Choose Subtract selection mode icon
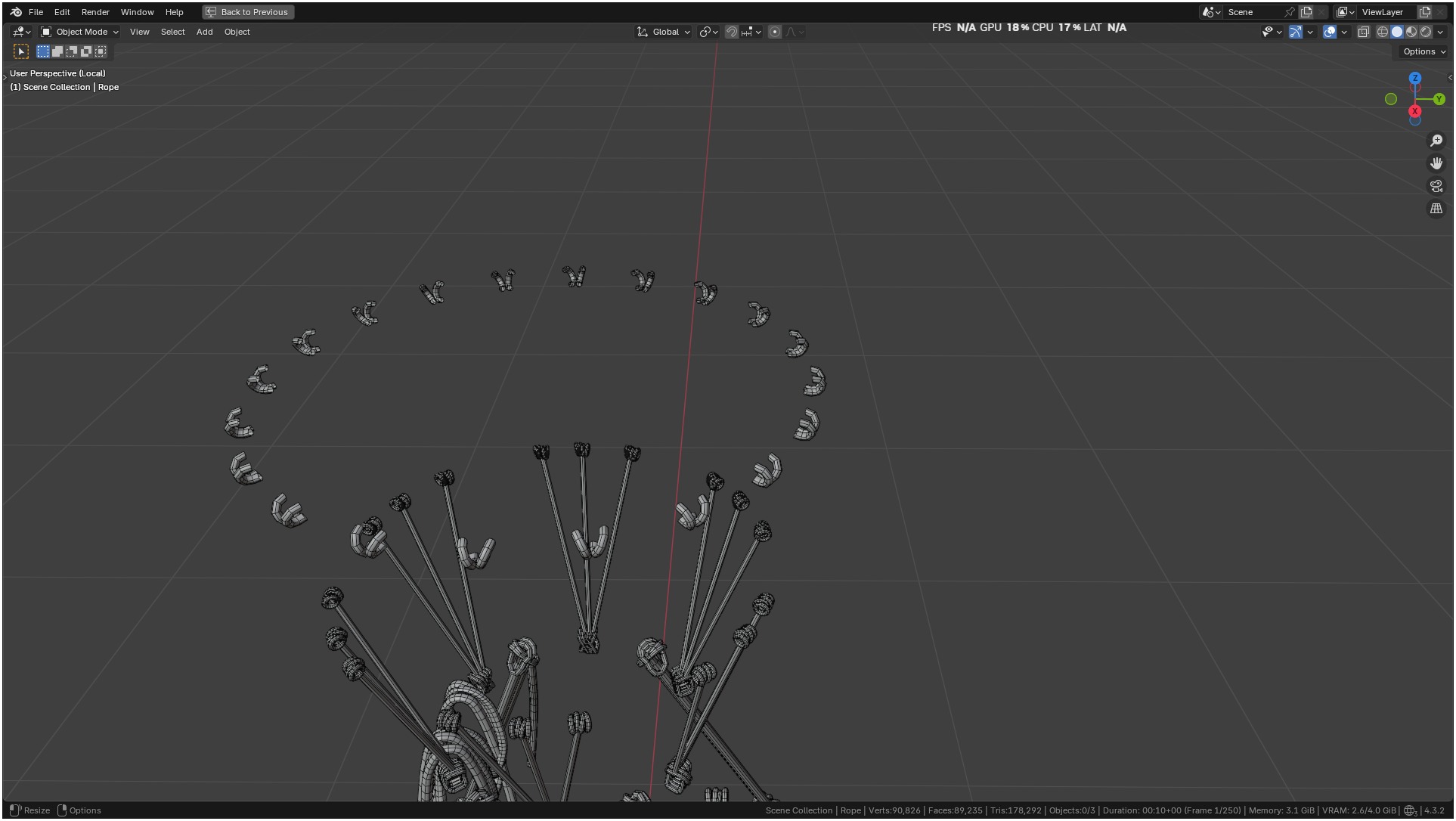Screen dimensions: 1456x821 pos(72,51)
